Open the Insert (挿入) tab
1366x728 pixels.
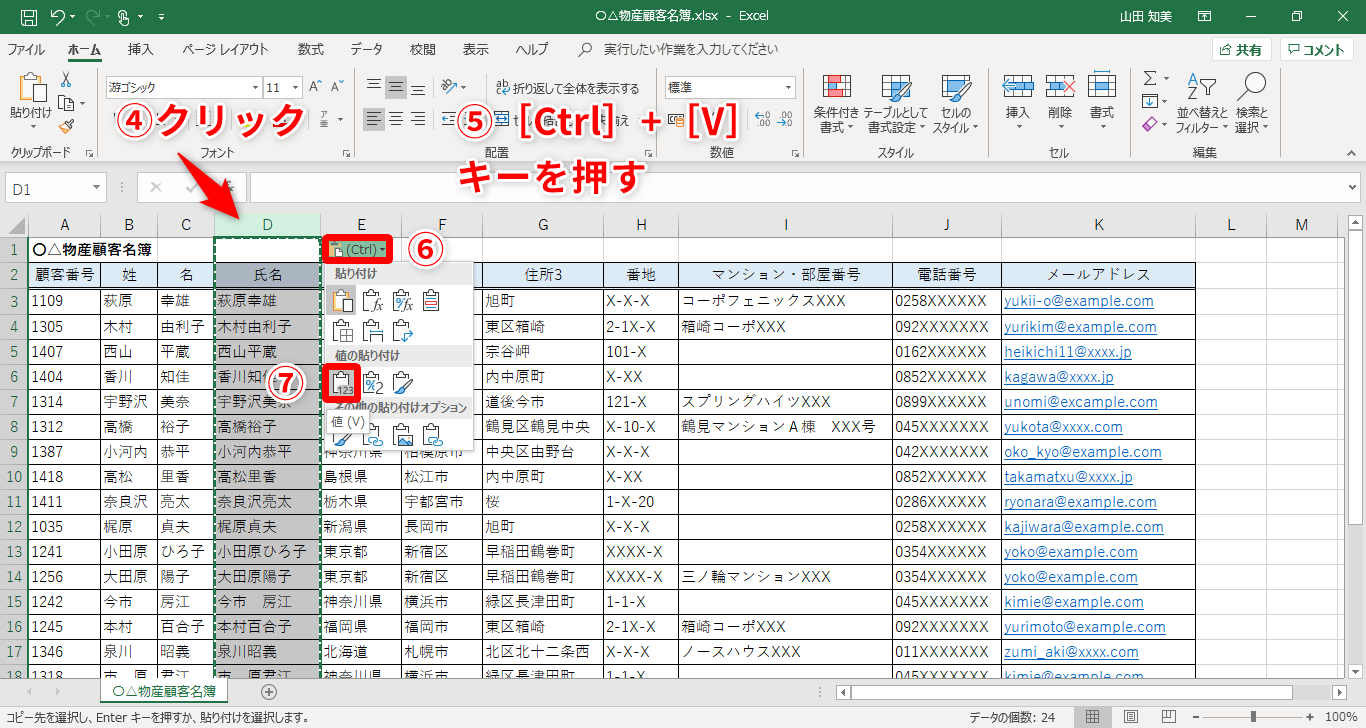coord(141,49)
